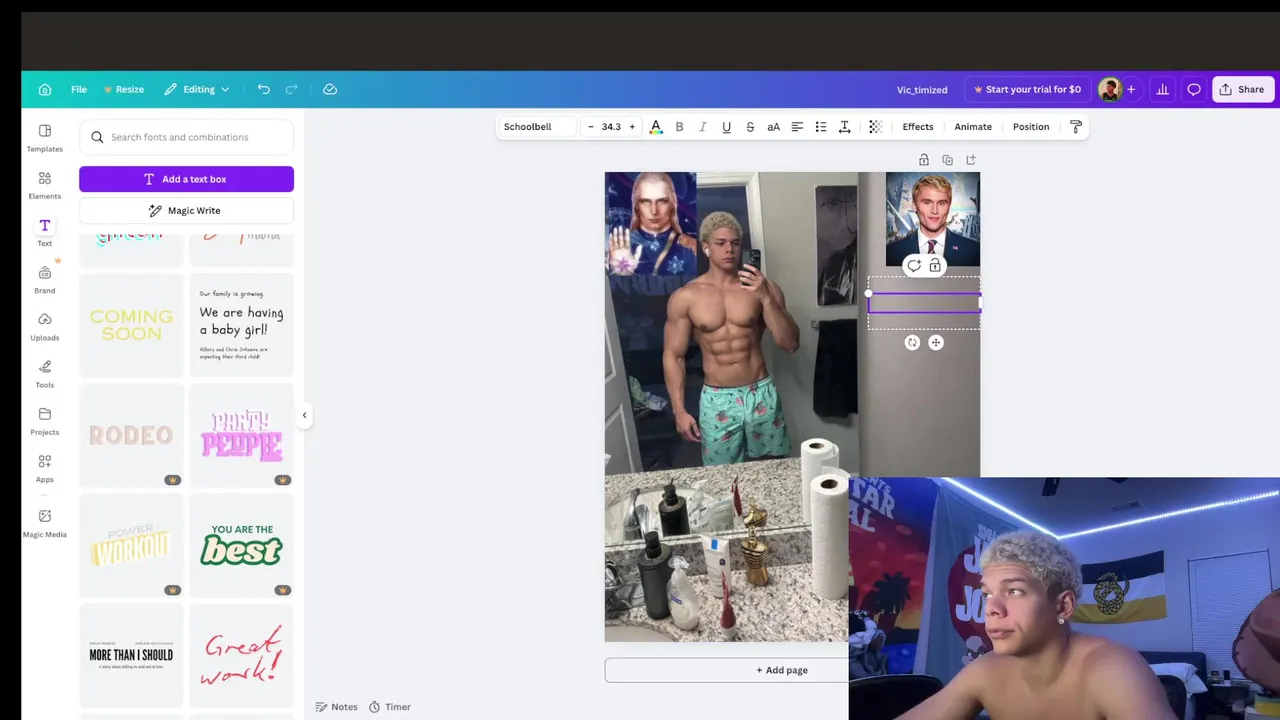Image resolution: width=1280 pixels, height=720 pixels.
Task: Decrease font size with minus
Action: 590,127
